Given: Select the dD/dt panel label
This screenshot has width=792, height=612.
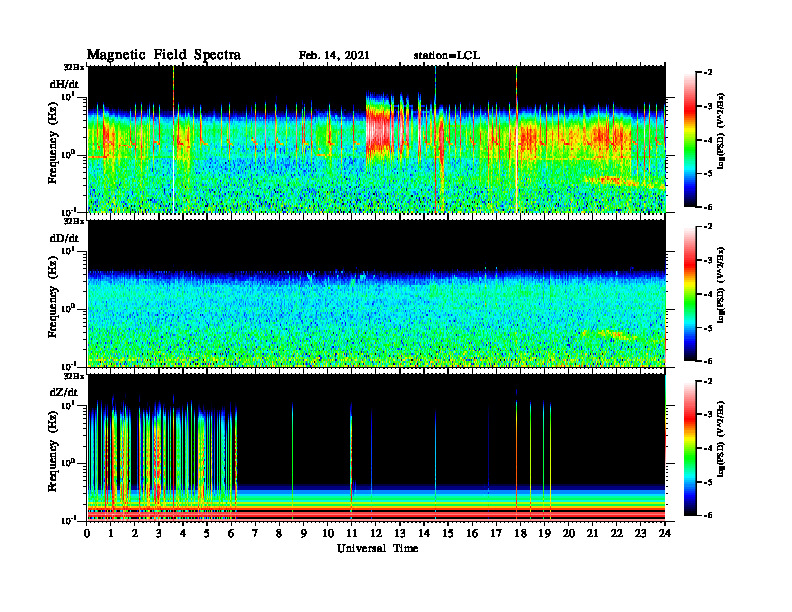Looking at the screenshot, I should tap(64, 238).
